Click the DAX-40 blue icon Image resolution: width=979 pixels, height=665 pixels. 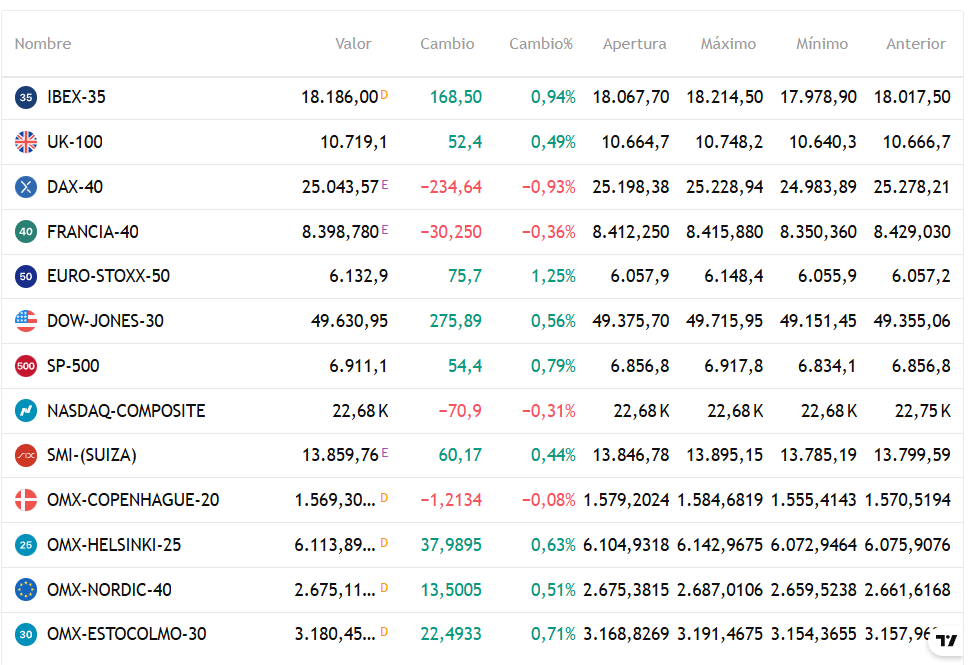coord(26,187)
